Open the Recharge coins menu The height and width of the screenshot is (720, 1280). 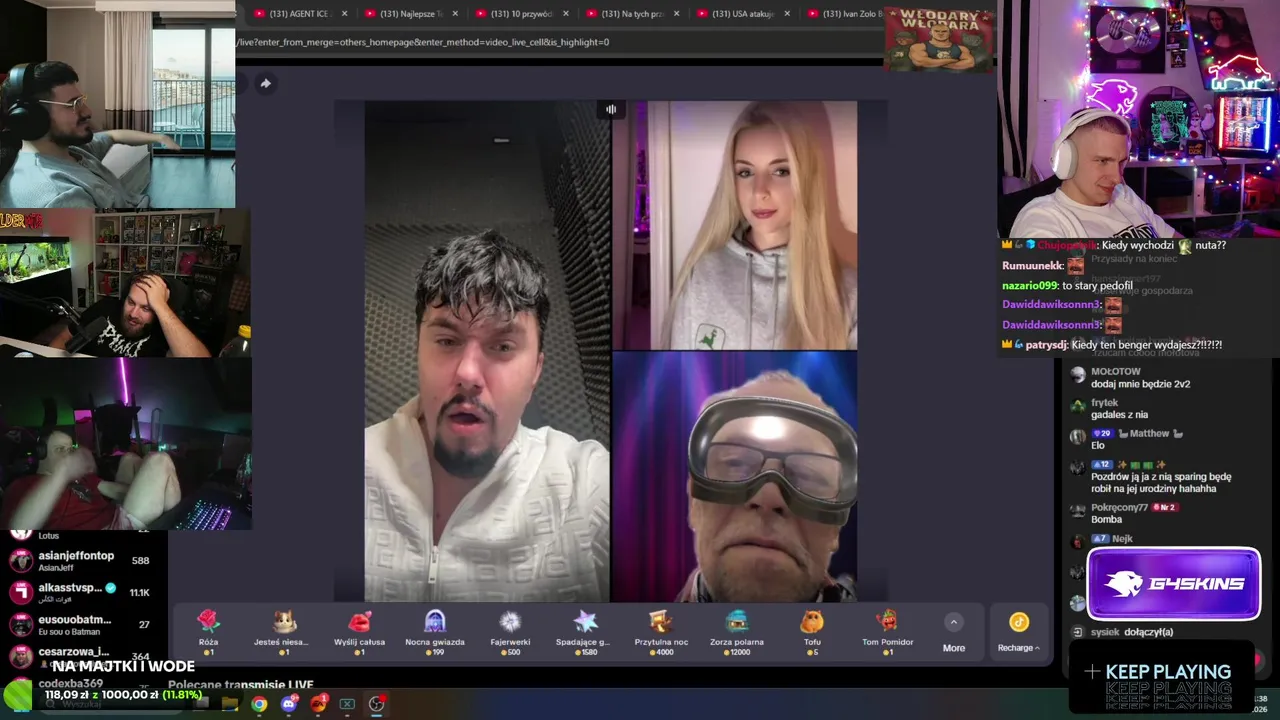tap(1018, 634)
